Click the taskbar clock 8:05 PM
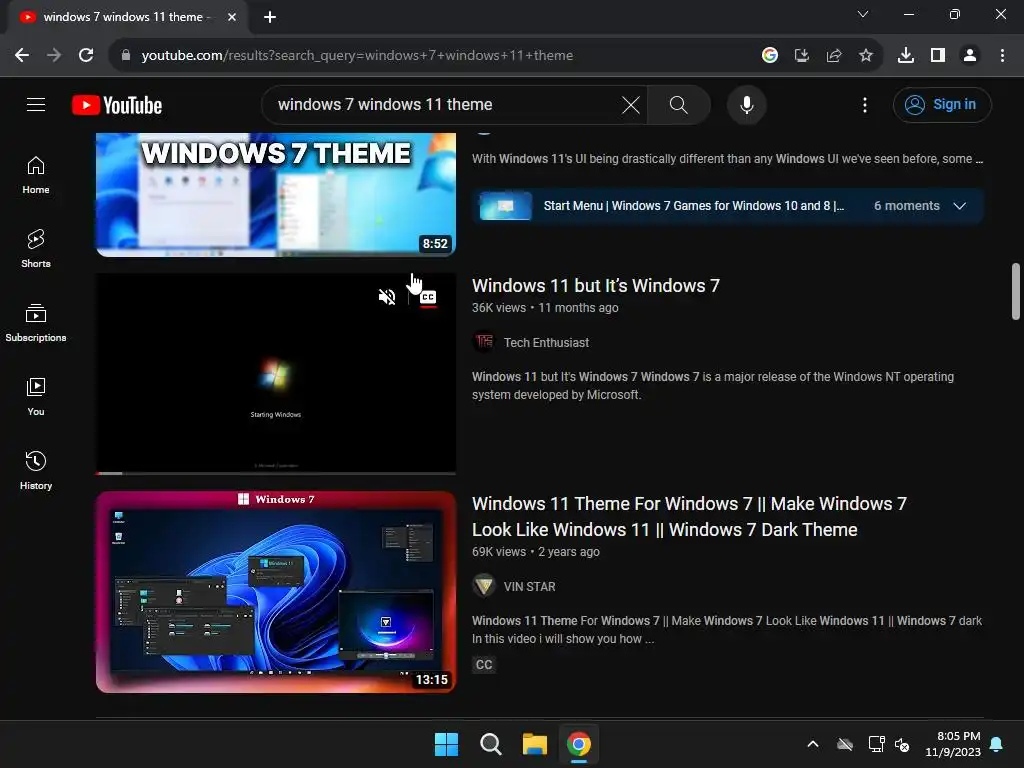Image resolution: width=1024 pixels, height=768 pixels. (x=953, y=744)
